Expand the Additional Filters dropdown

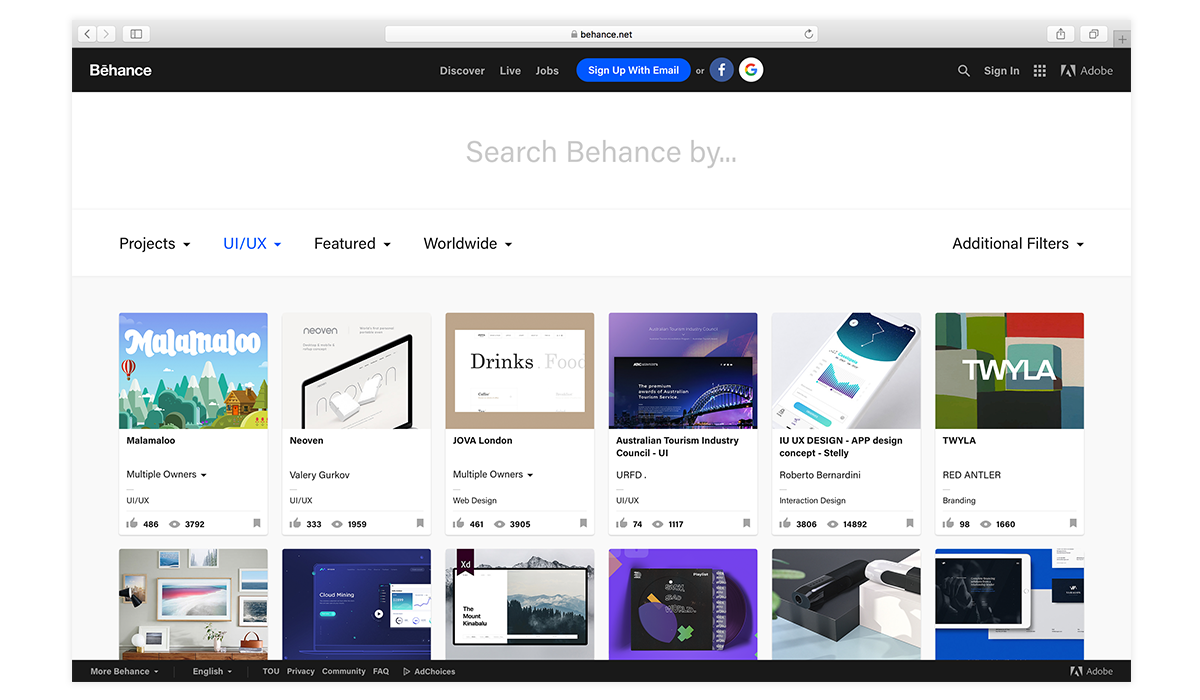click(x=1017, y=244)
